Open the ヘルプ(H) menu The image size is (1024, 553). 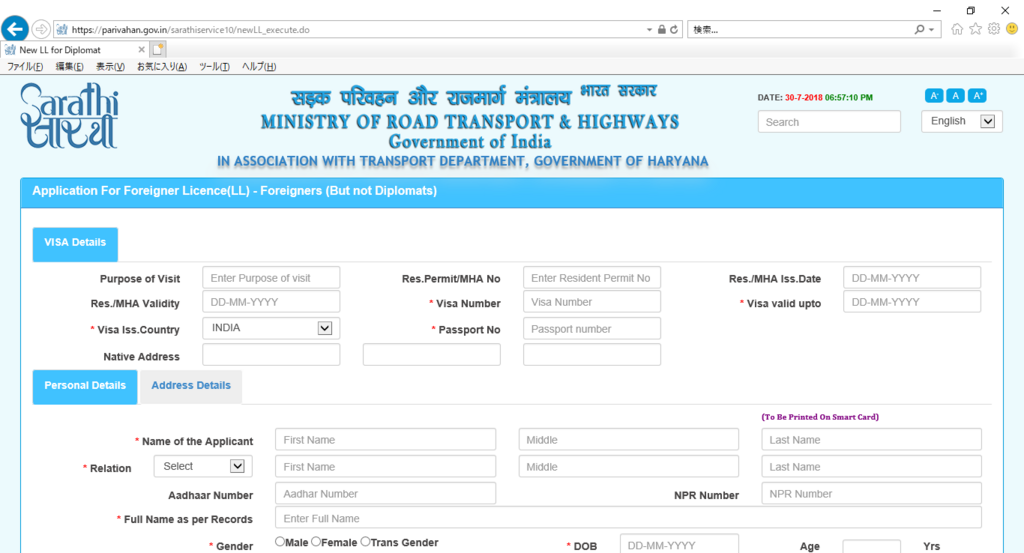[x=259, y=67]
